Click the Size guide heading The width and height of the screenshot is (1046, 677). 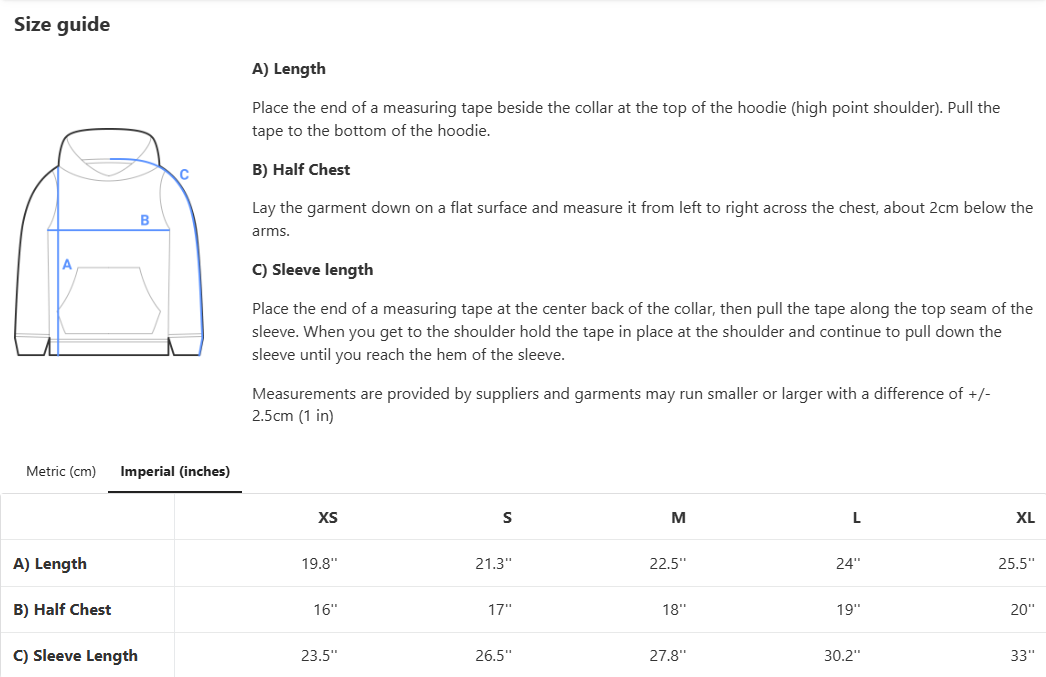[62, 25]
